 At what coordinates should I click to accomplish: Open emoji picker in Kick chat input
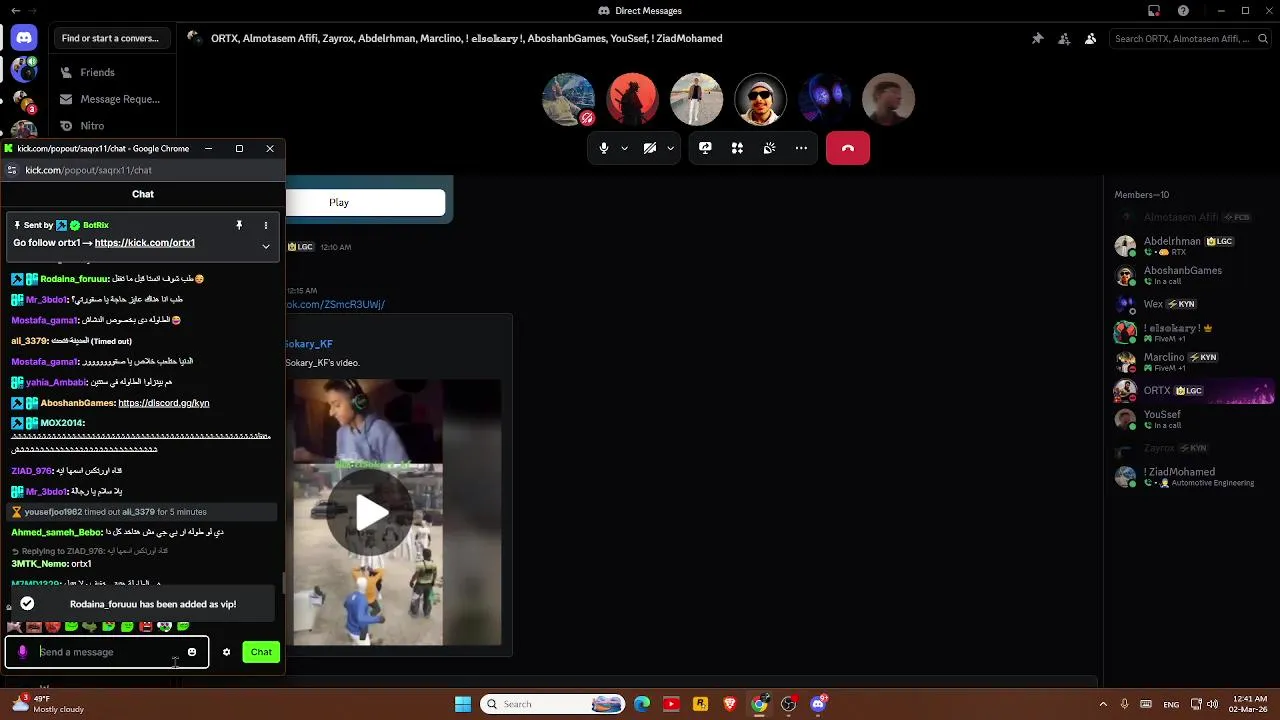[x=192, y=652]
